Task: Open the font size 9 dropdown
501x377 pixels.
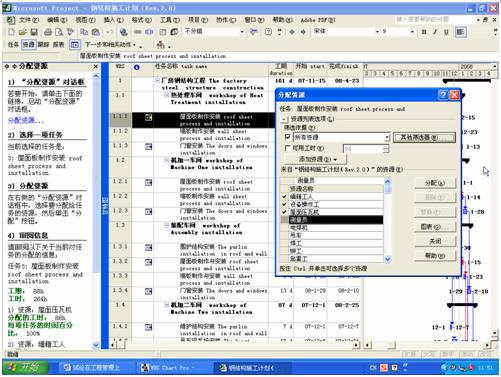Action: coord(412,32)
